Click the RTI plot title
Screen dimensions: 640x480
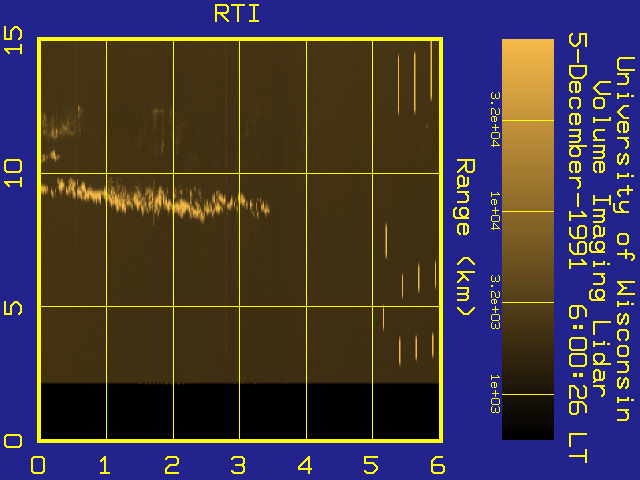237,14
